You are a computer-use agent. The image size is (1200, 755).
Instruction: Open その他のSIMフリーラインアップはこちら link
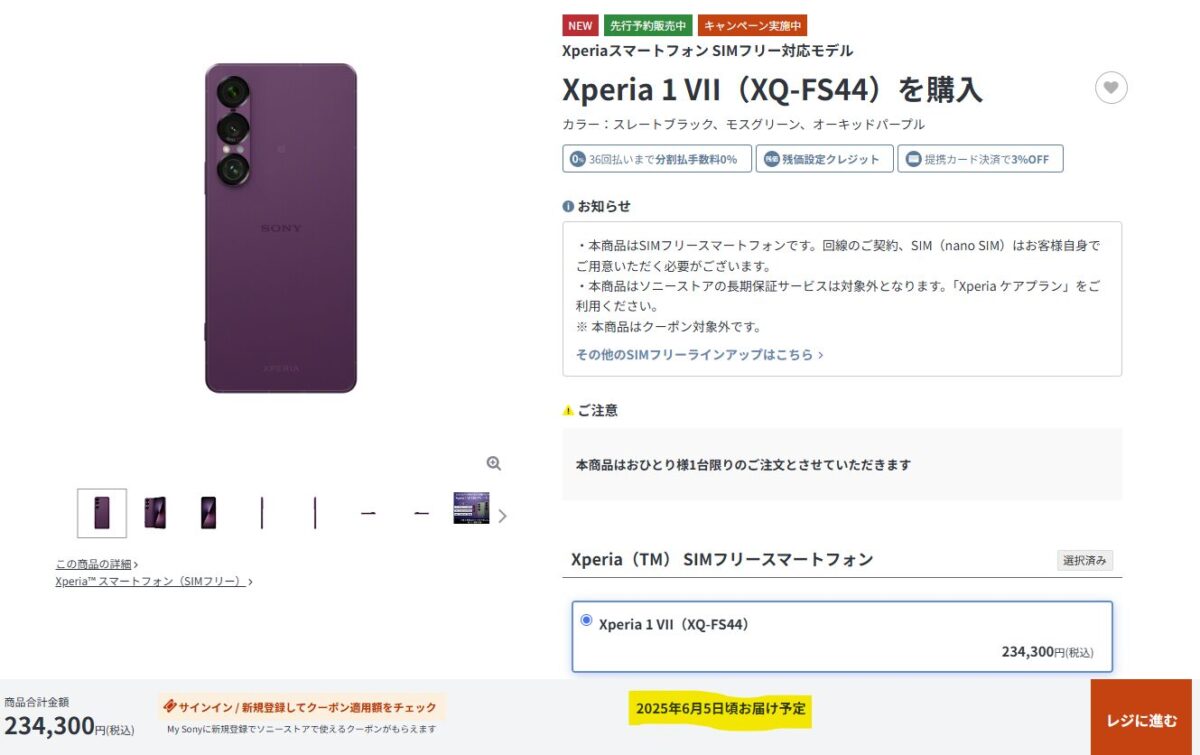click(x=699, y=354)
